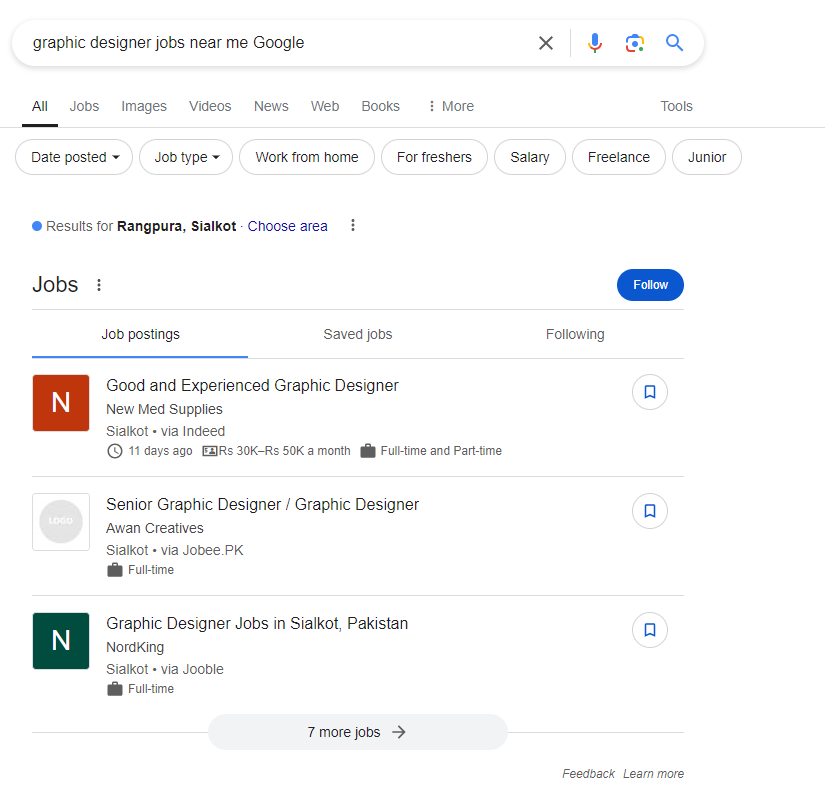Open Google Lens image search icon
825x798 pixels.
[635, 43]
